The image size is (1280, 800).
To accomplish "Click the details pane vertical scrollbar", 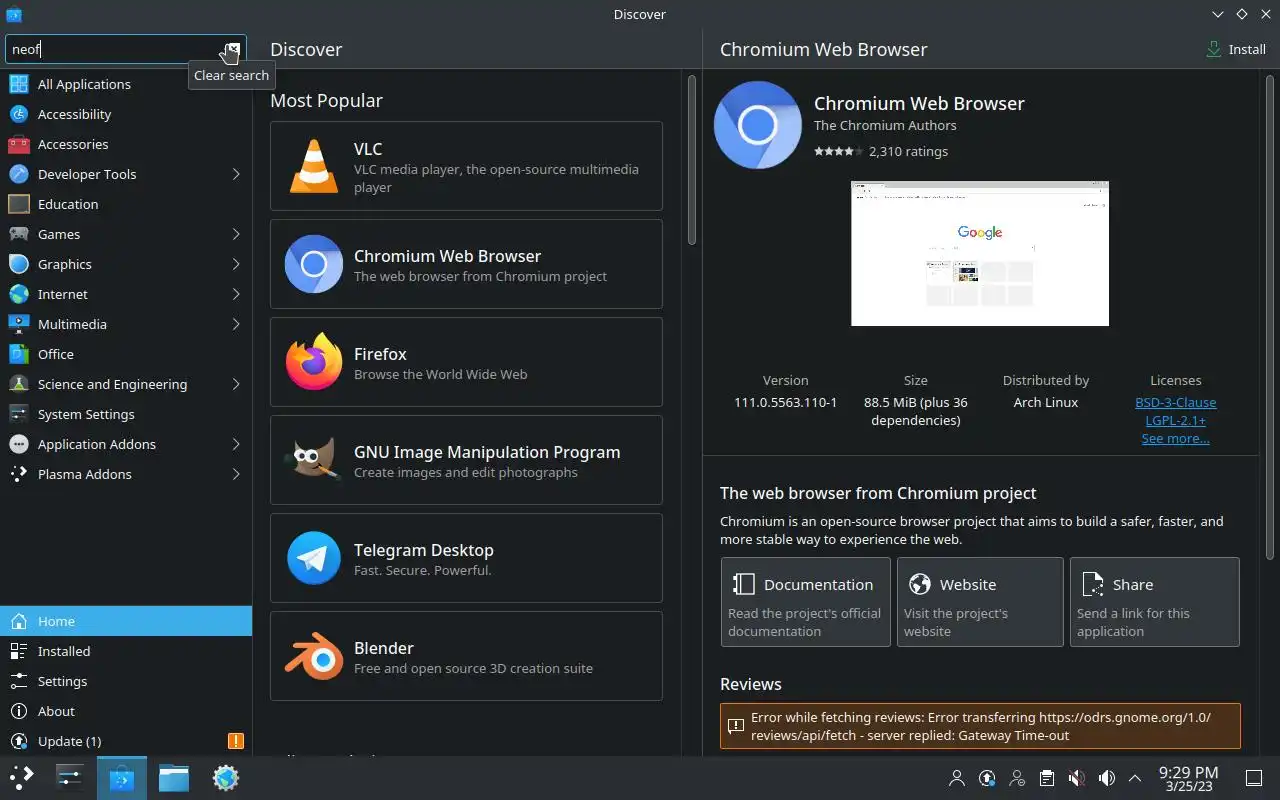I will coord(1270,315).
